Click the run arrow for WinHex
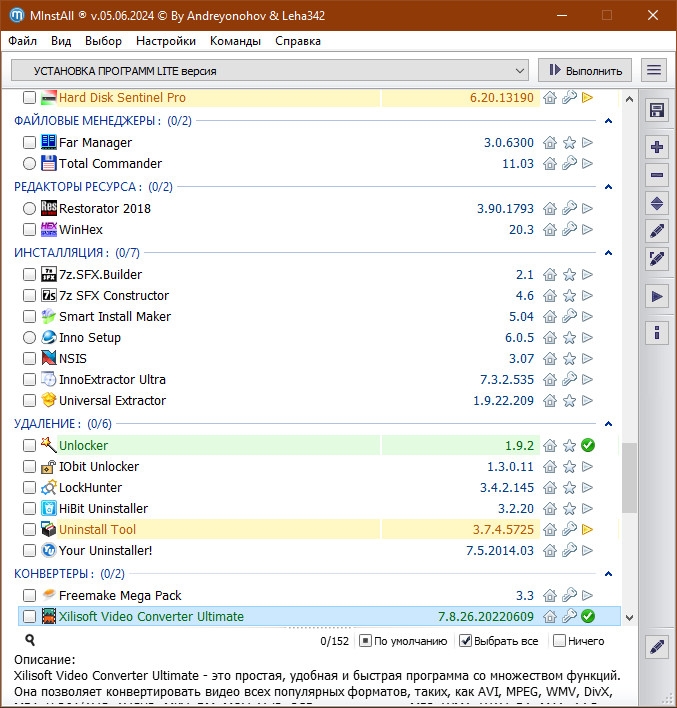This screenshot has width=677, height=708. click(587, 230)
